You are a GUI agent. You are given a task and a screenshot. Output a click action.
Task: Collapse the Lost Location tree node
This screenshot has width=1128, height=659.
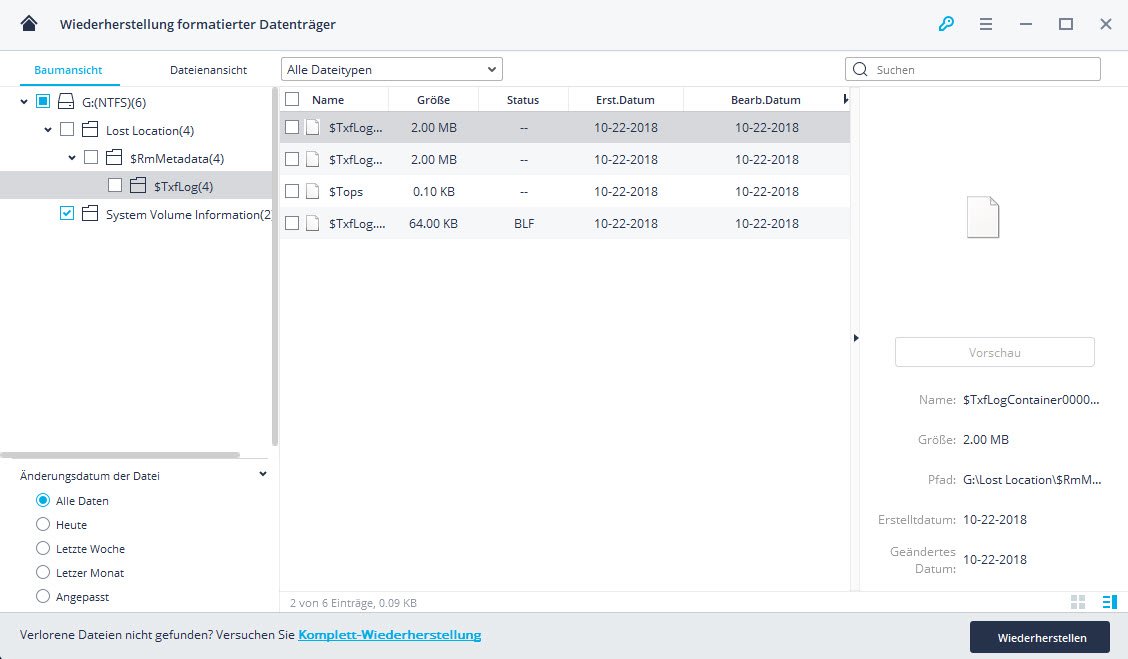coord(47,129)
